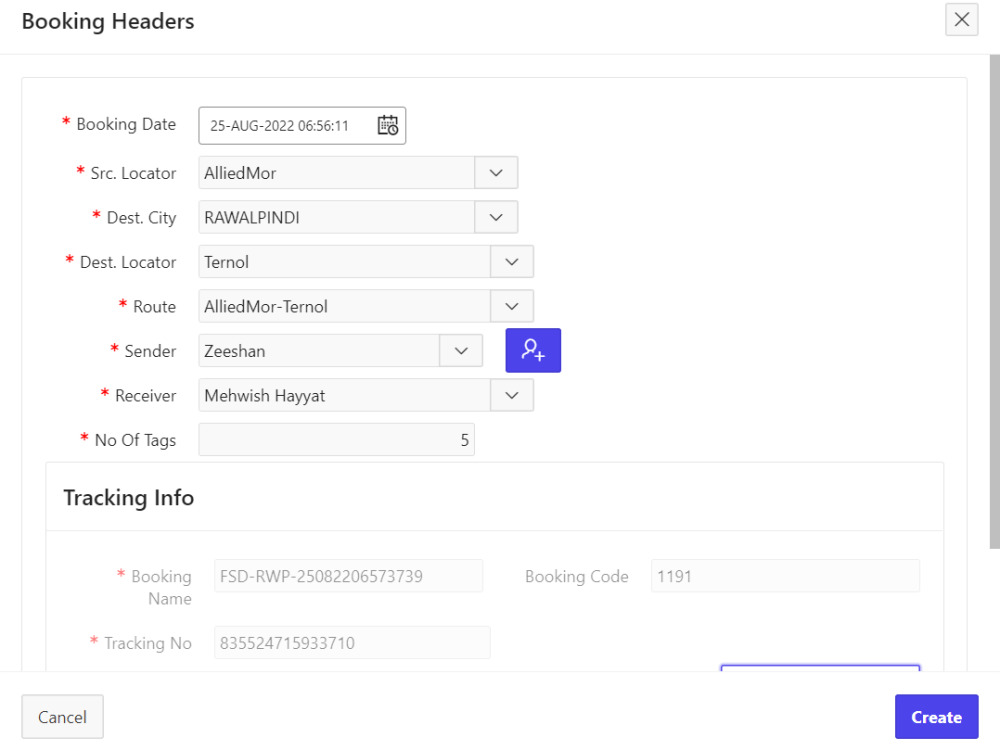Click the Sender label
The height and width of the screenshot is (750, 1000).
(150, 351)
